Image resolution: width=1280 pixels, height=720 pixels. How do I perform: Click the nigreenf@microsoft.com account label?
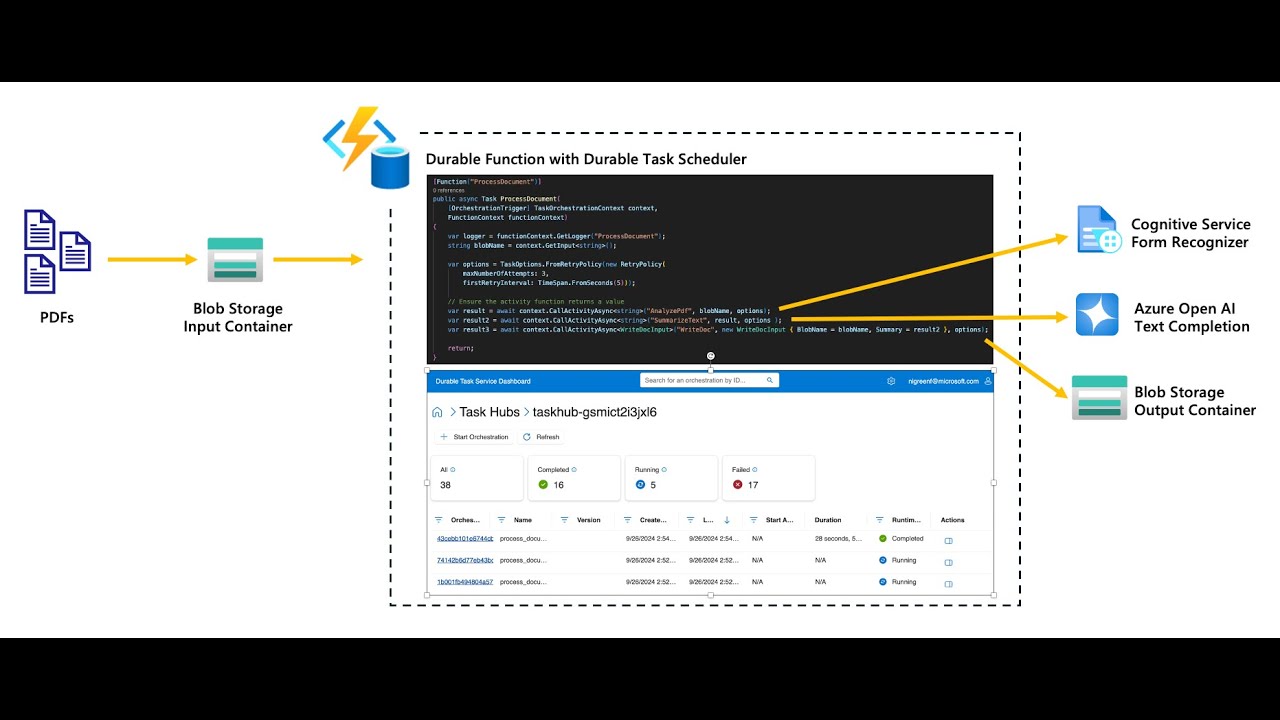pos(942,381)
